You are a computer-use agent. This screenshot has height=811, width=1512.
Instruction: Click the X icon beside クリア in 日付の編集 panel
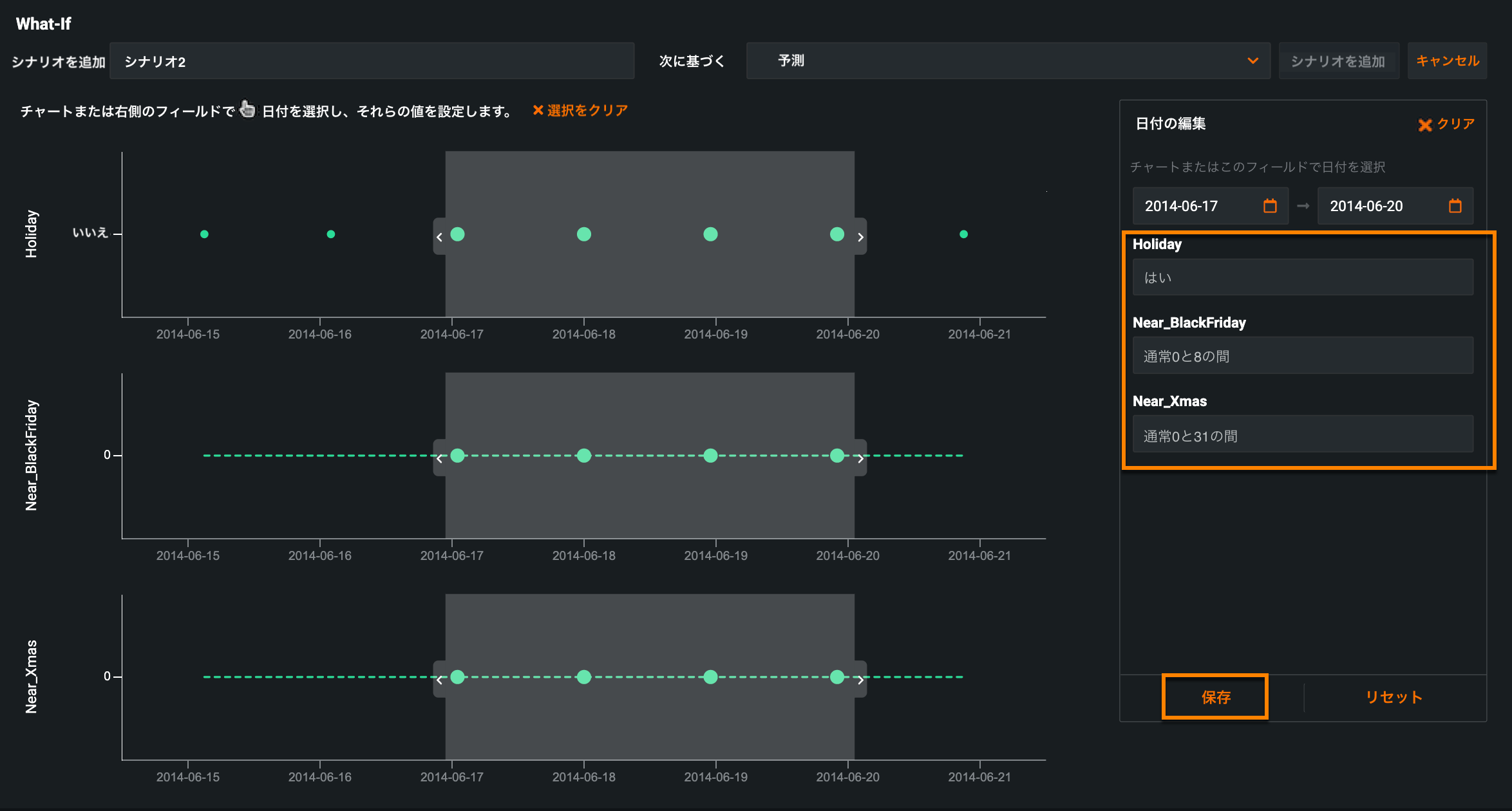(1424, 125)
